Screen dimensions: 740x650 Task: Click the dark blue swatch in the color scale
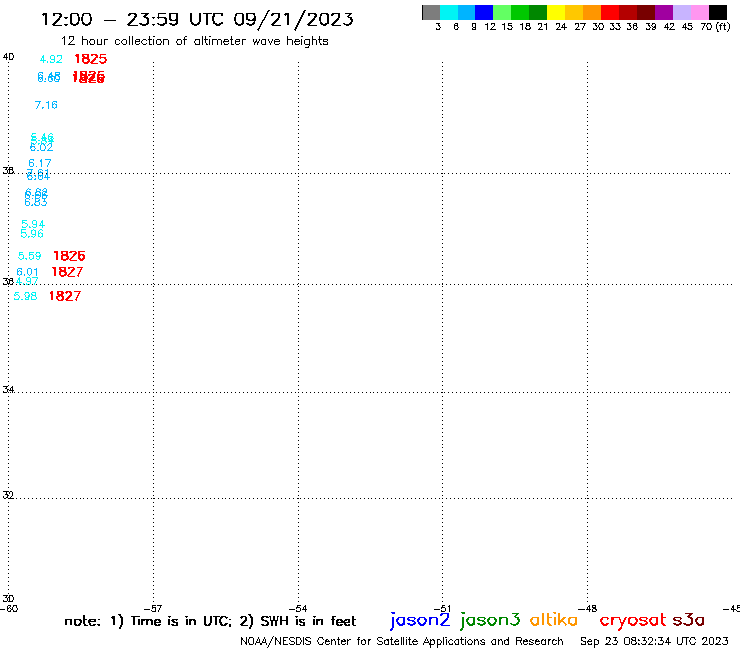tap(484, 12)
